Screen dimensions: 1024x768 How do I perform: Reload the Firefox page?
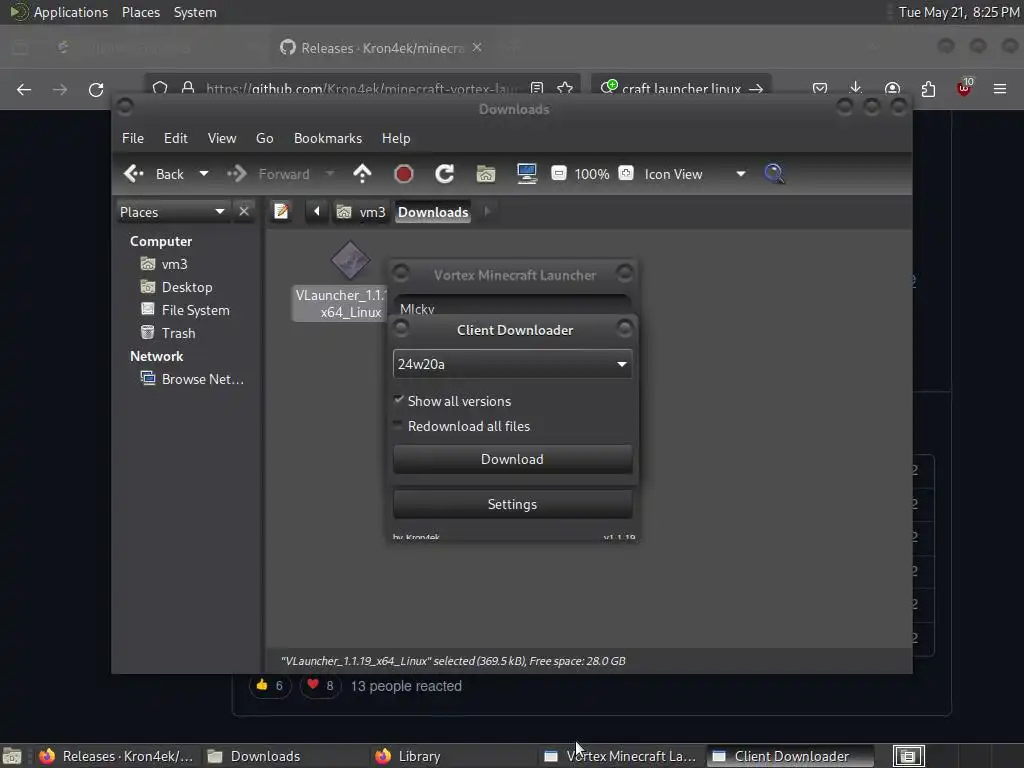click(96, 89)
